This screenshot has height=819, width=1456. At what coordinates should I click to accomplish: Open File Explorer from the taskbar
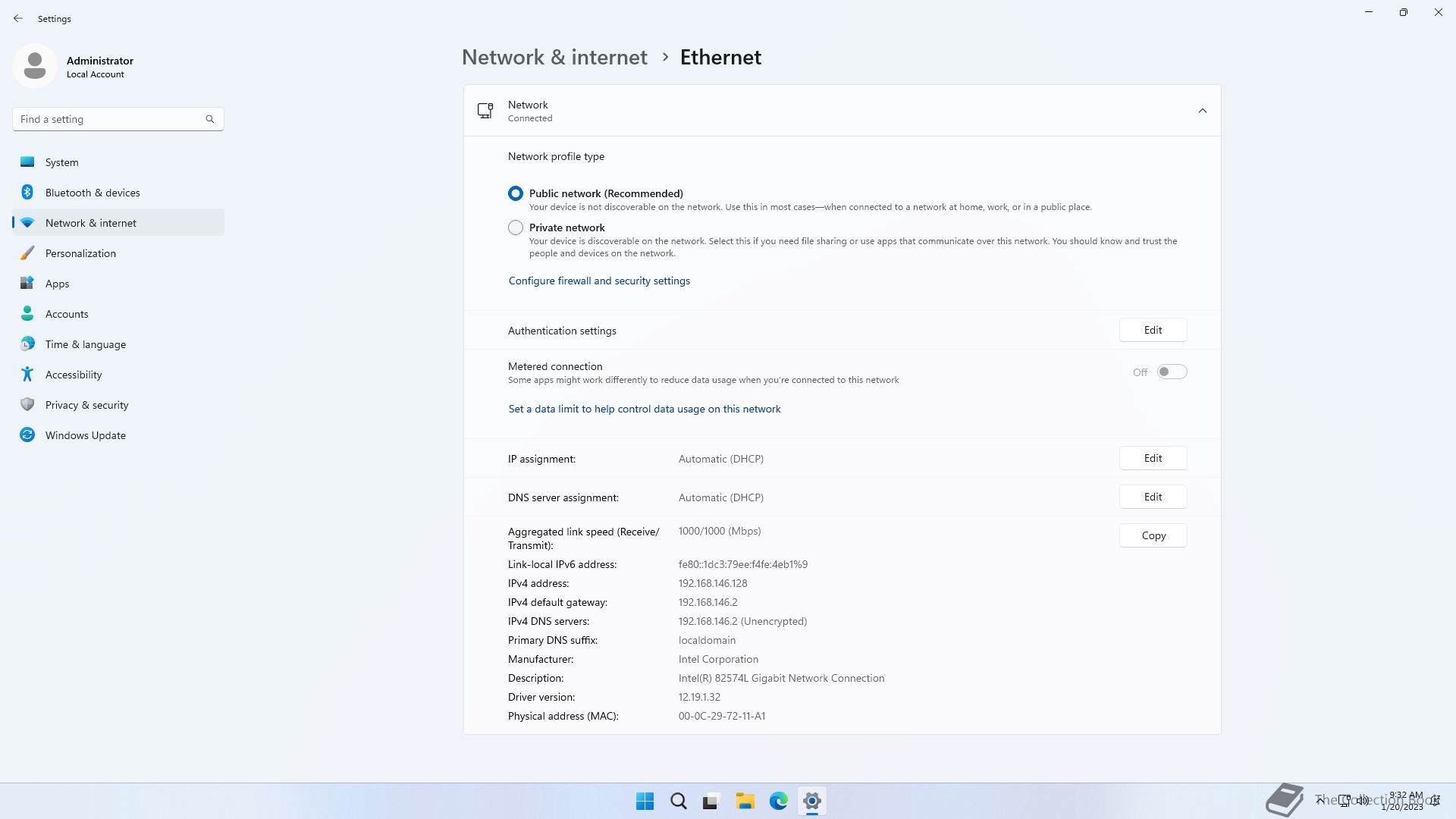(x=745, y=801)
